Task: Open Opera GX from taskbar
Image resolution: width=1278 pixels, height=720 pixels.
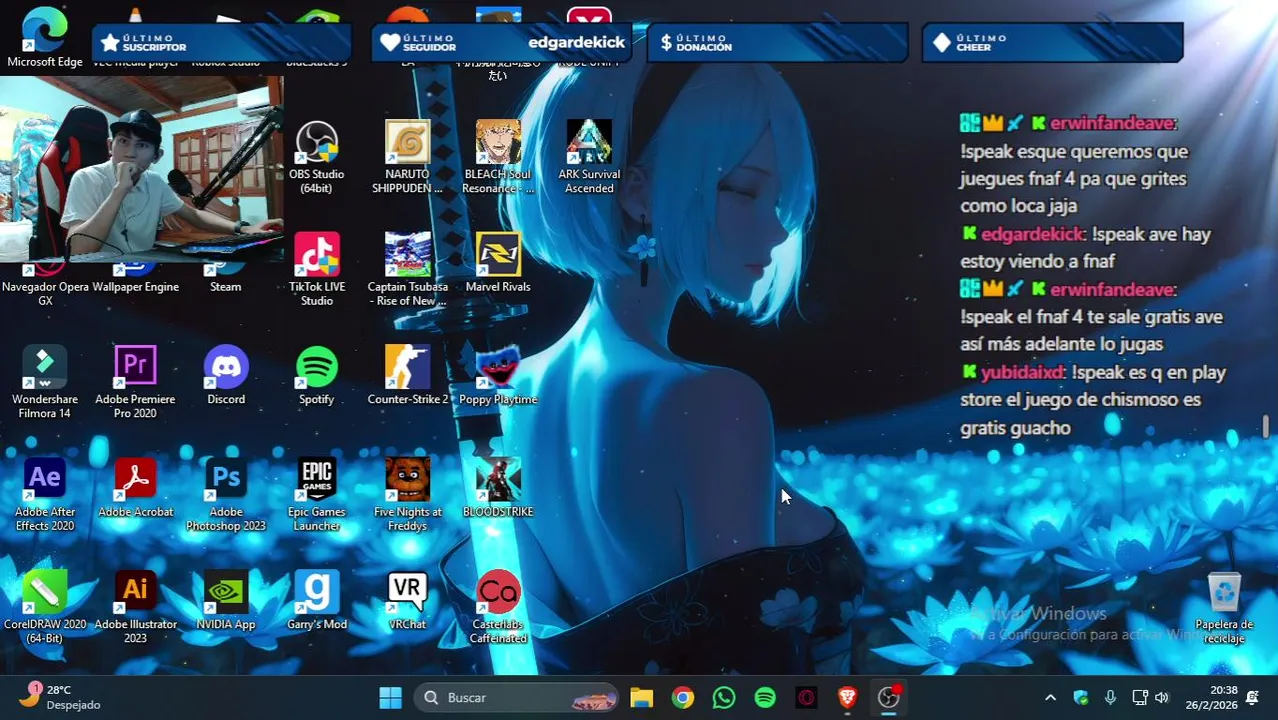Action: pyautogui.click(x=806, y=697)
